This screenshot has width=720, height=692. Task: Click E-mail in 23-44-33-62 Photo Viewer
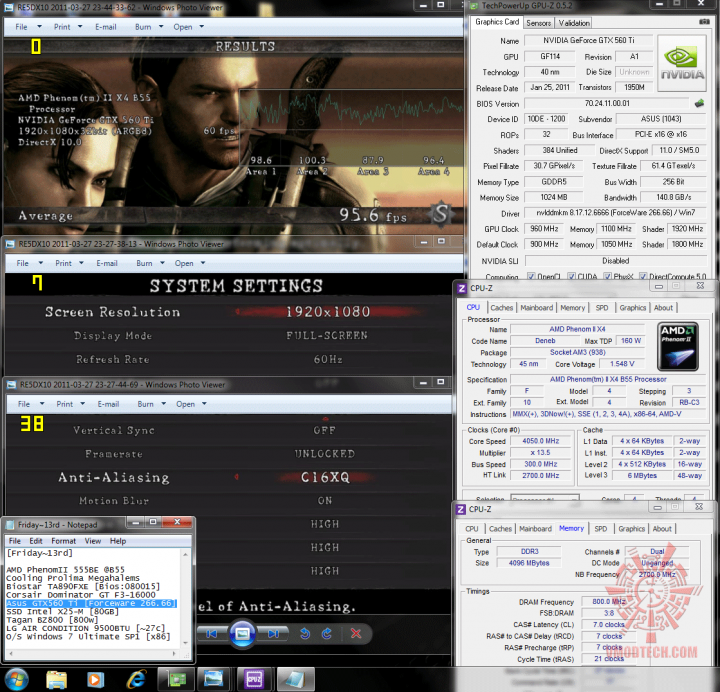point(106,27)
